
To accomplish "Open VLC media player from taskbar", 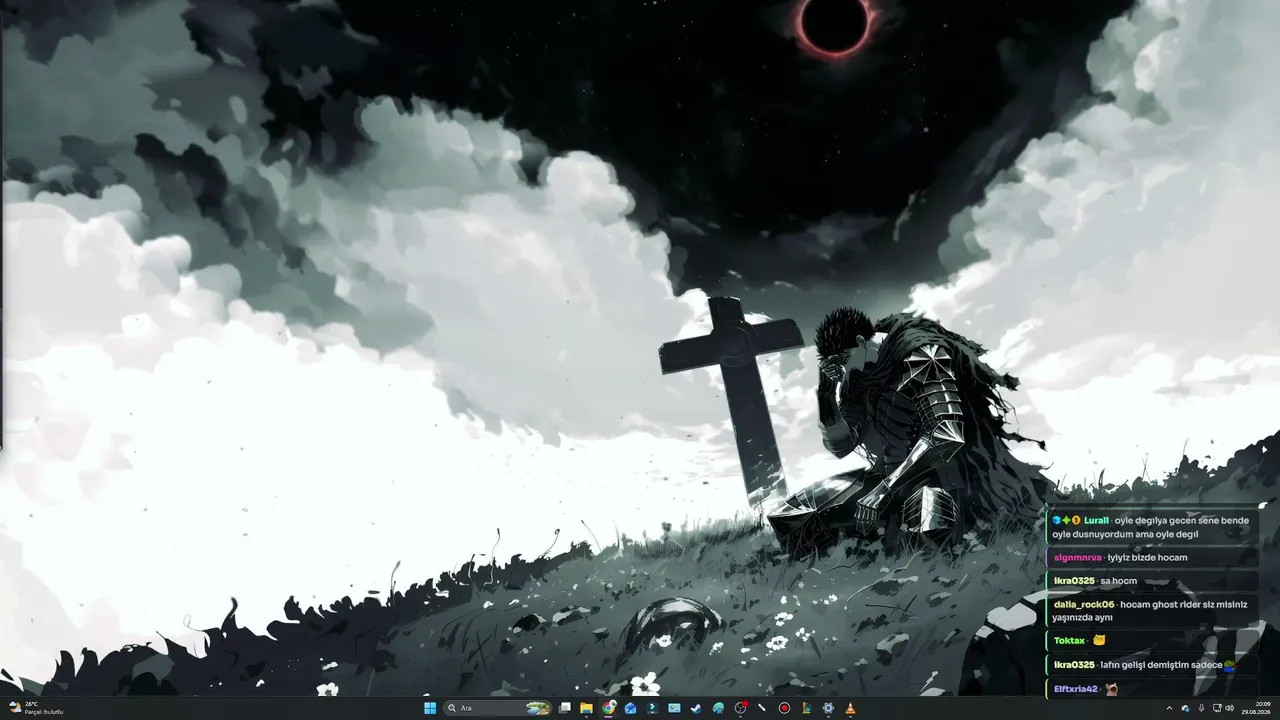I will coord(850,708).
